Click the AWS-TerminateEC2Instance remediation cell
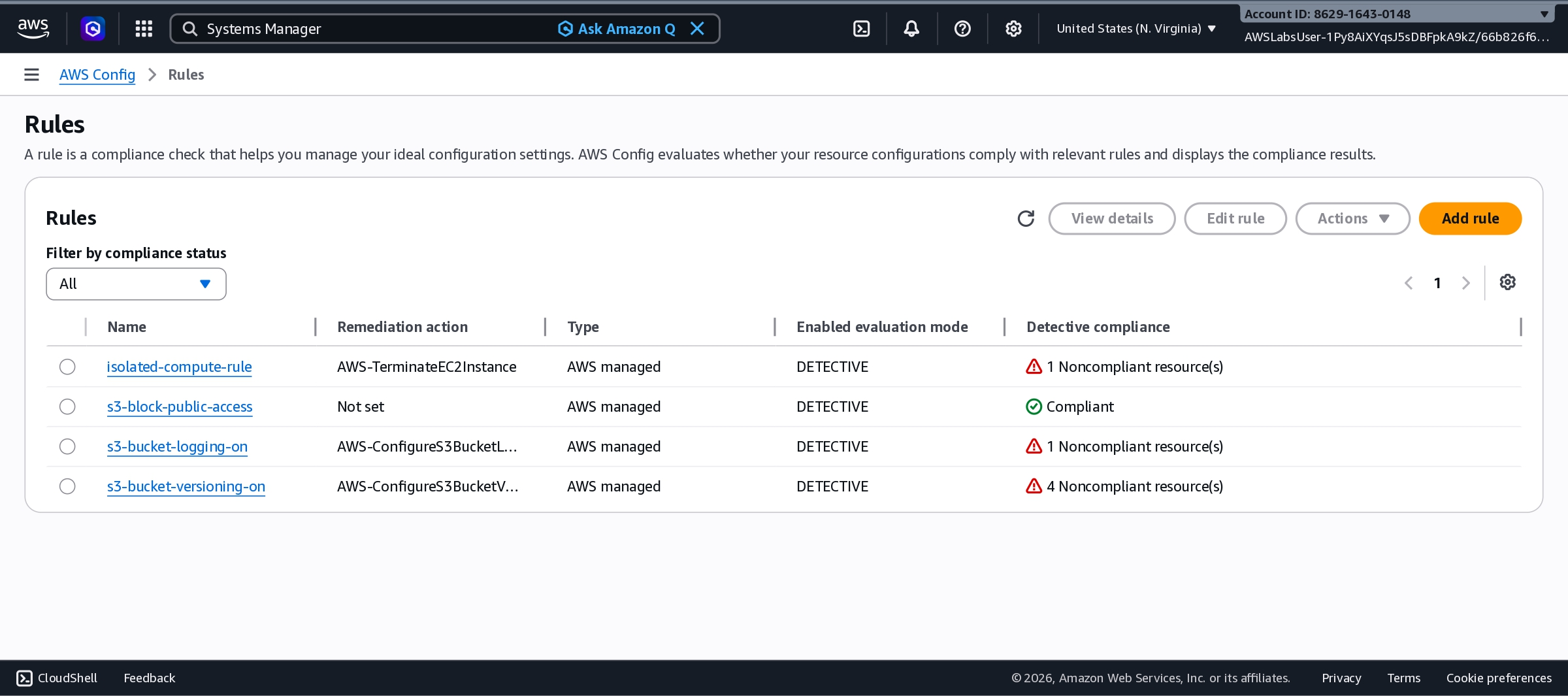 point(427,367)
